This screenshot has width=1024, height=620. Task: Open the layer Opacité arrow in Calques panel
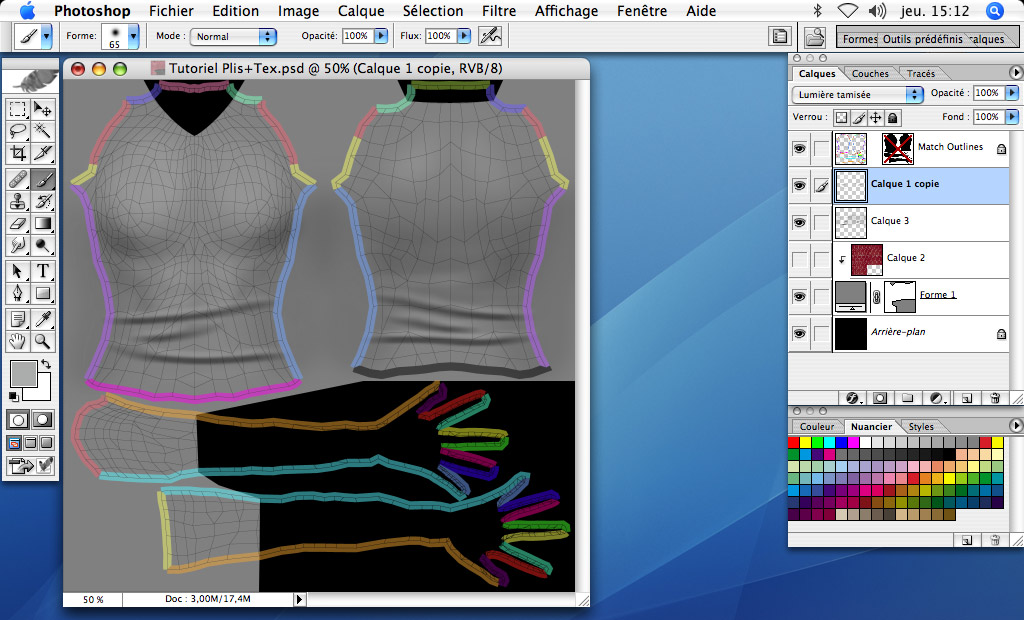[1012, 93]
